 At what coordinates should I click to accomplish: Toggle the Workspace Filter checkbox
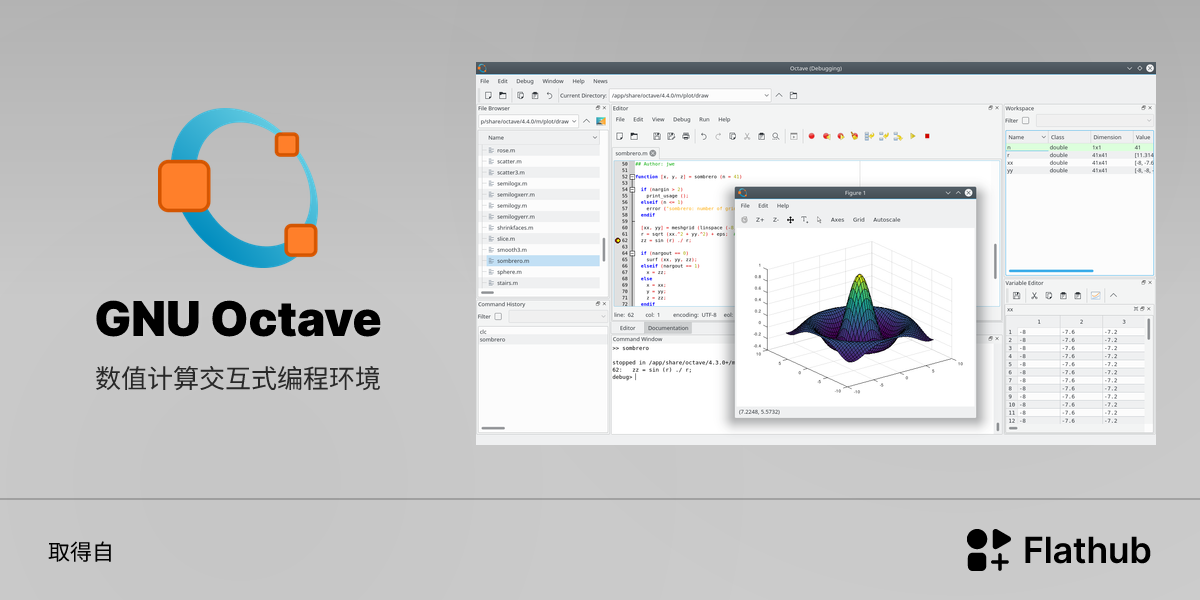[x=1025, y=121]
